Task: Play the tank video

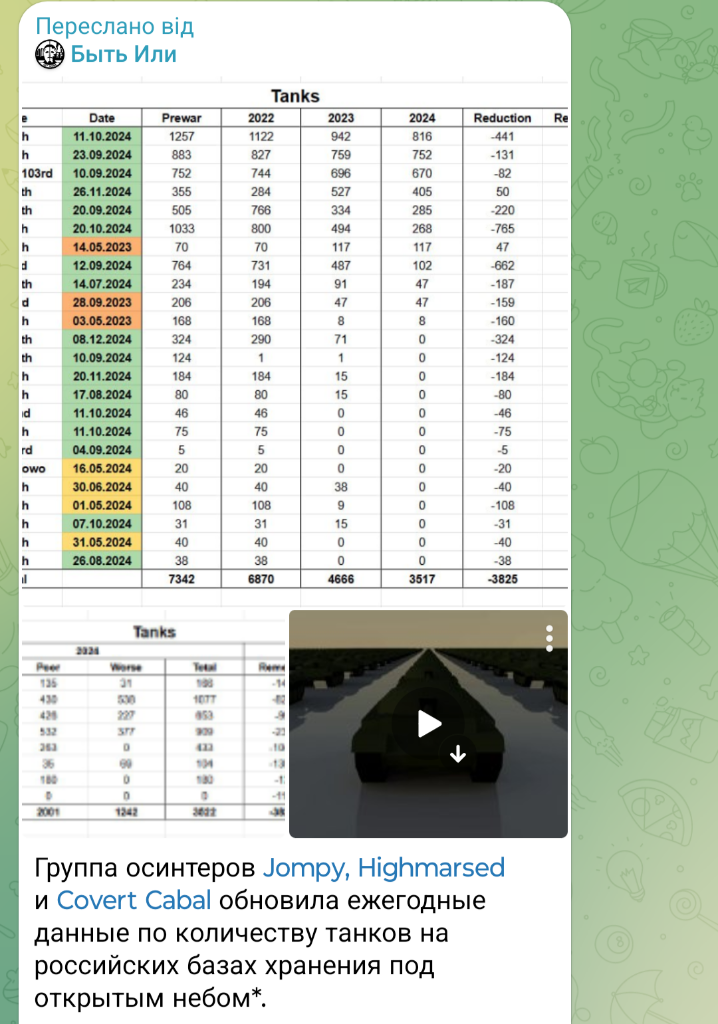Action: (428, 723)
